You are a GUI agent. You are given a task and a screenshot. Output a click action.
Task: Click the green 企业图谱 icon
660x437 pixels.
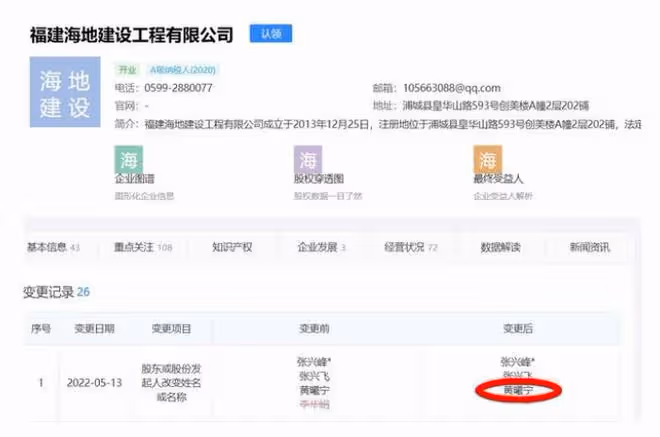[x=128, y=160]
